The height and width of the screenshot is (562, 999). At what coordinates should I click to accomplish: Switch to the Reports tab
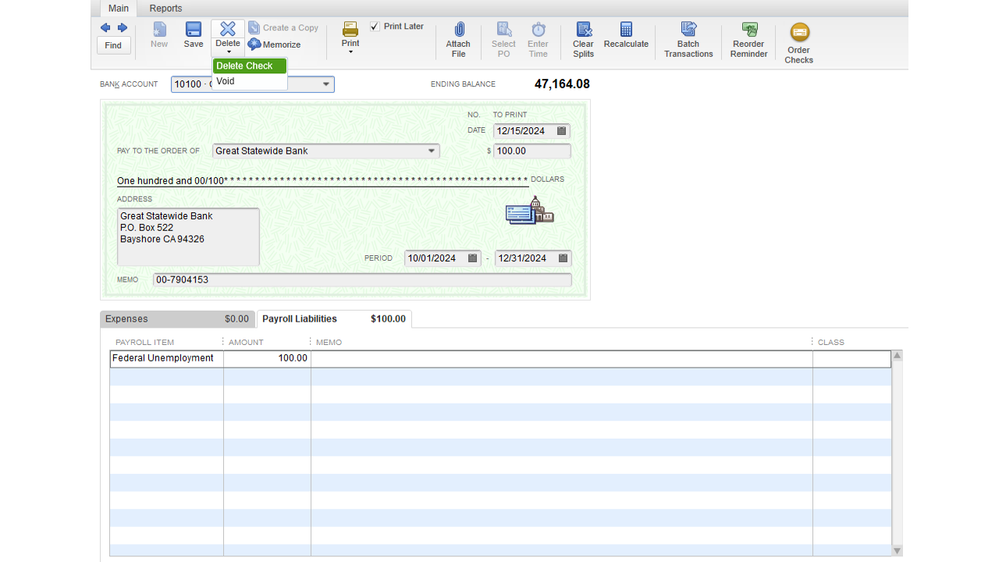tap(166, 8)
